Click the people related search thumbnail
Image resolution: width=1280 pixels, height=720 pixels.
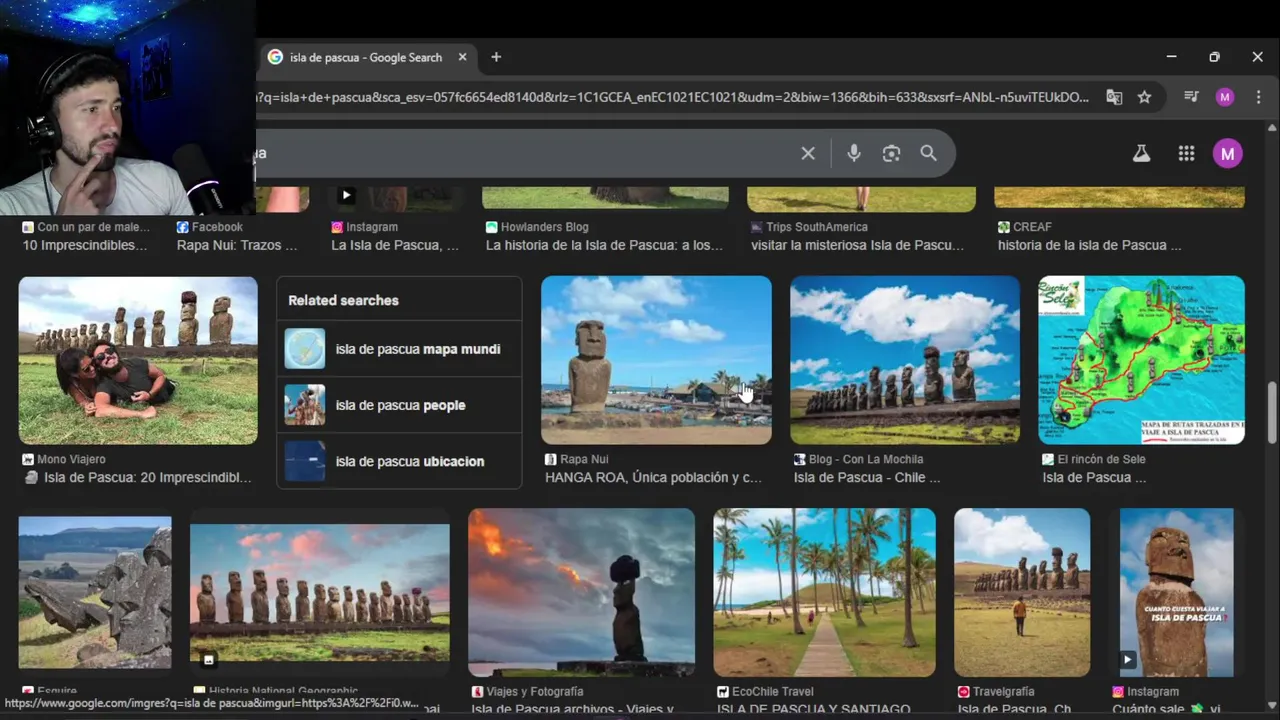[305, 405]
